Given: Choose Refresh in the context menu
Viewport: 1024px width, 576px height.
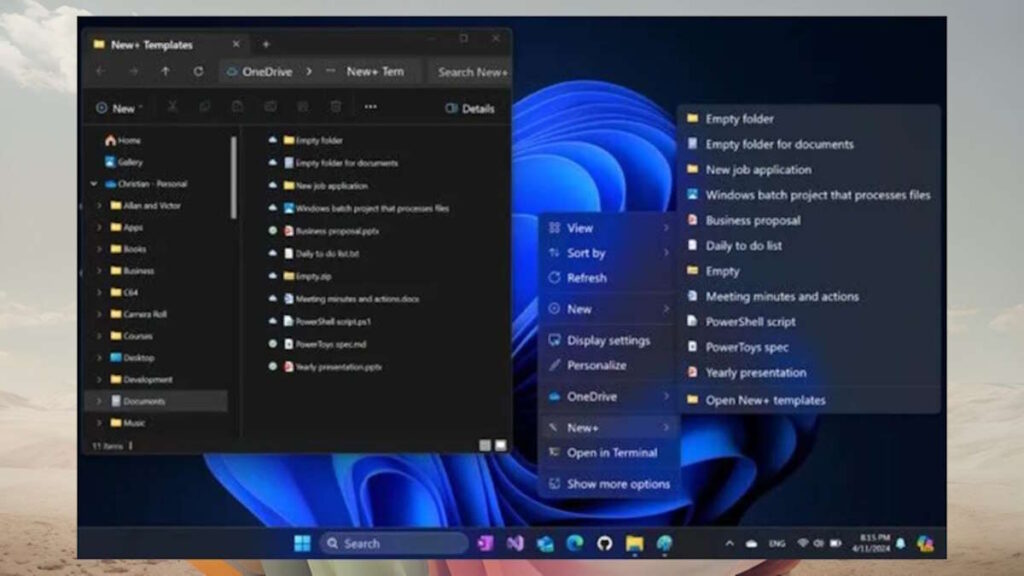Looking at the screenshot, I should point(609,278).
